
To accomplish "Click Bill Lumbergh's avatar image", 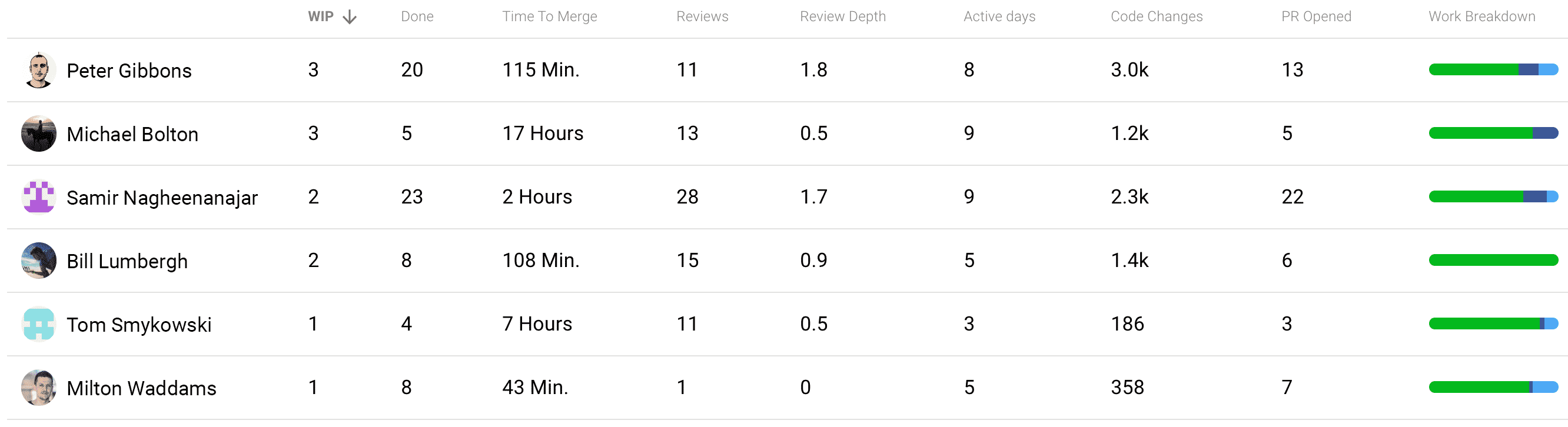I will pos(39,261).
